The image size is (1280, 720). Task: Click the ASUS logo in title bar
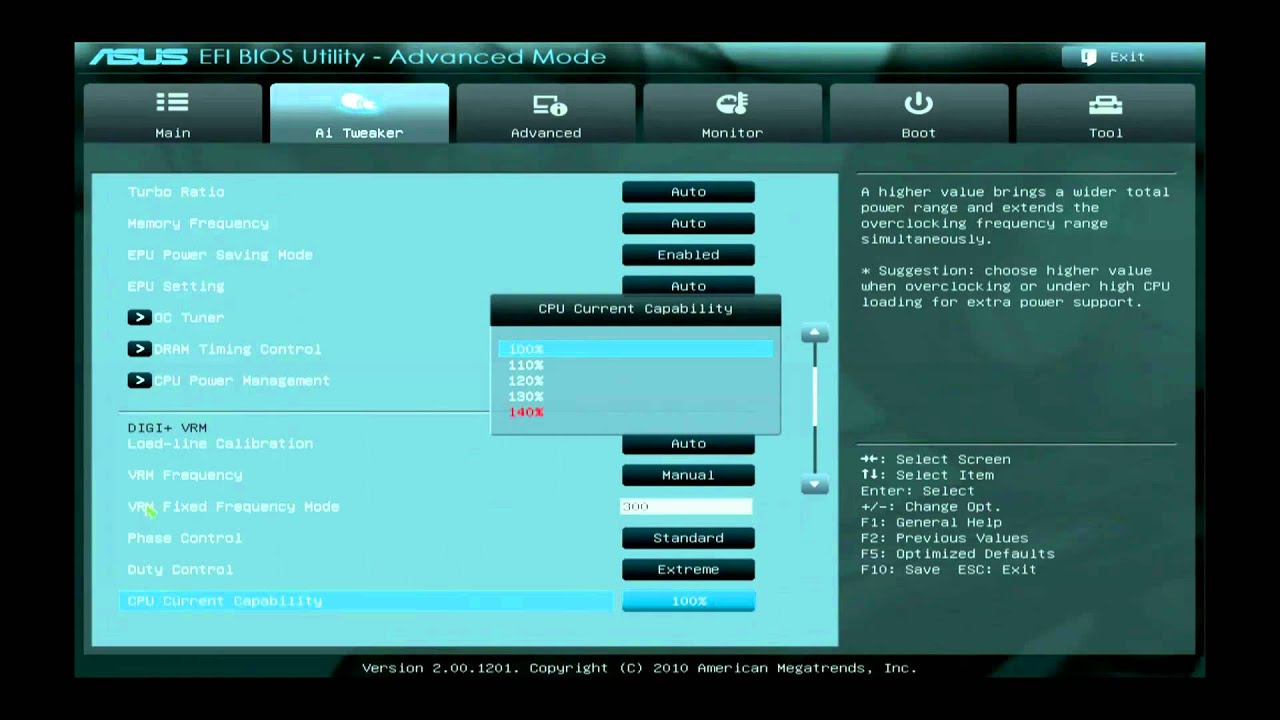[x=139, y=57]
